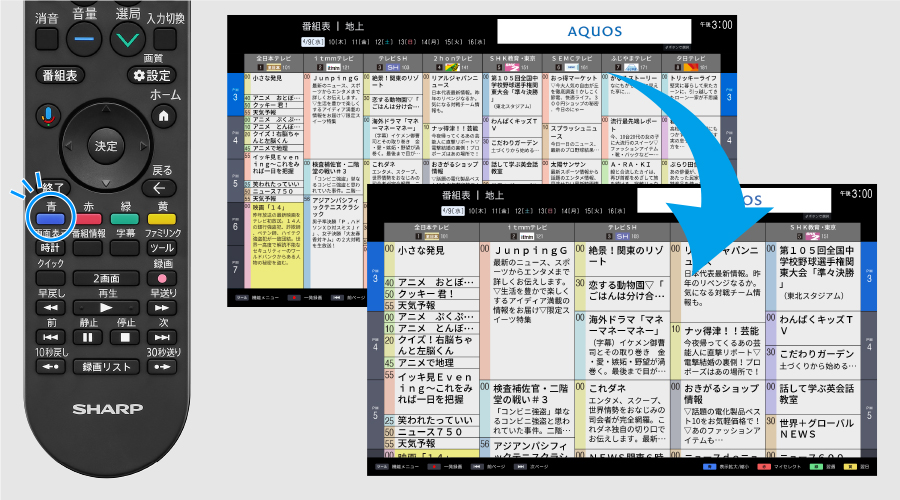Image resolution: width=900 pixels, height=500 pixels.
Task: Open 絶景！関東のリゾート program in enlarged guide
Action: point(622,259)
